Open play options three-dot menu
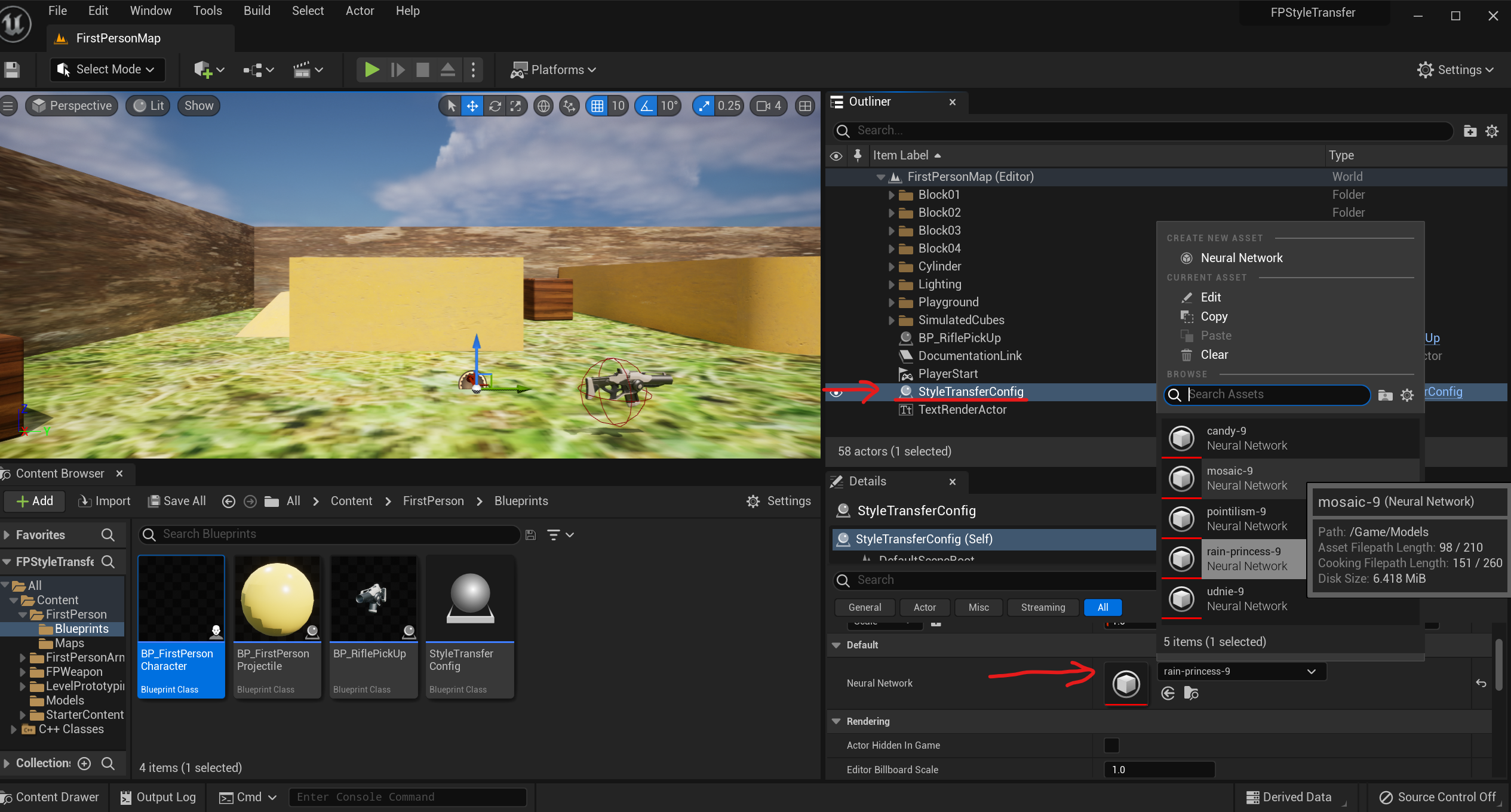Viewport: 1511px width, 812px height. [473, 70]
